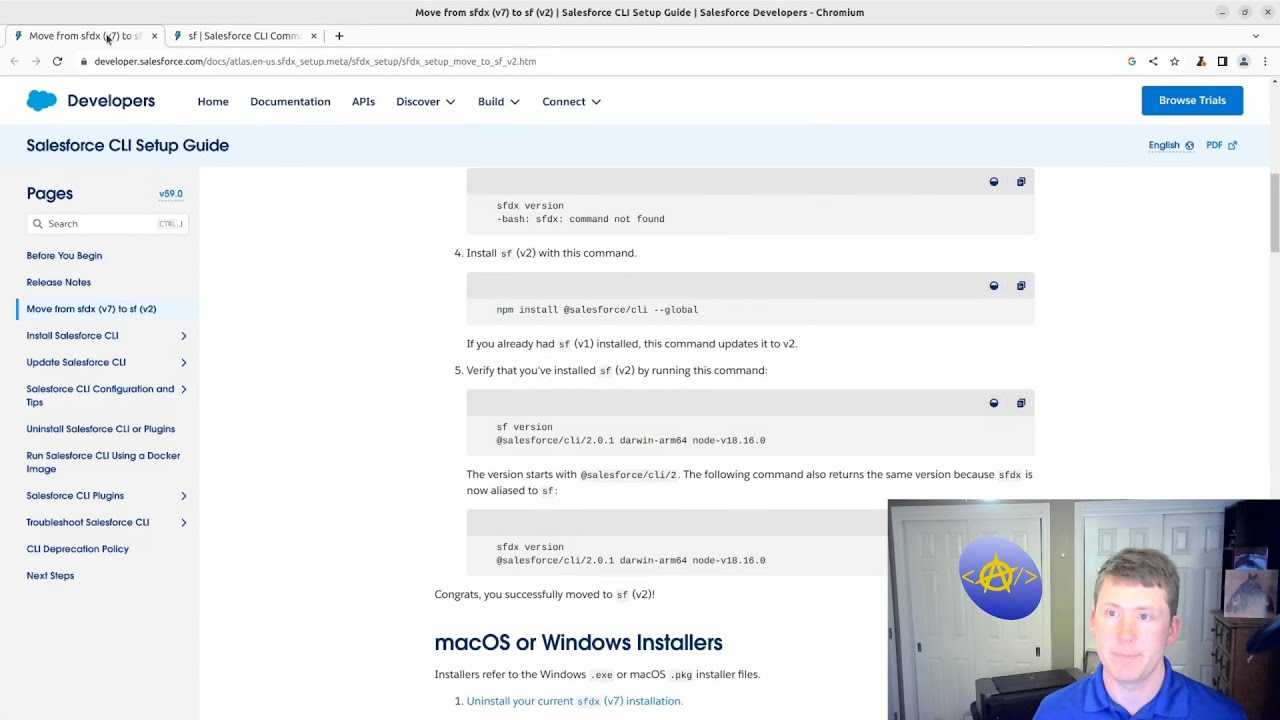Click the Browse Trials button
The image size is (1280, 720).
(x=1192, y=100)
